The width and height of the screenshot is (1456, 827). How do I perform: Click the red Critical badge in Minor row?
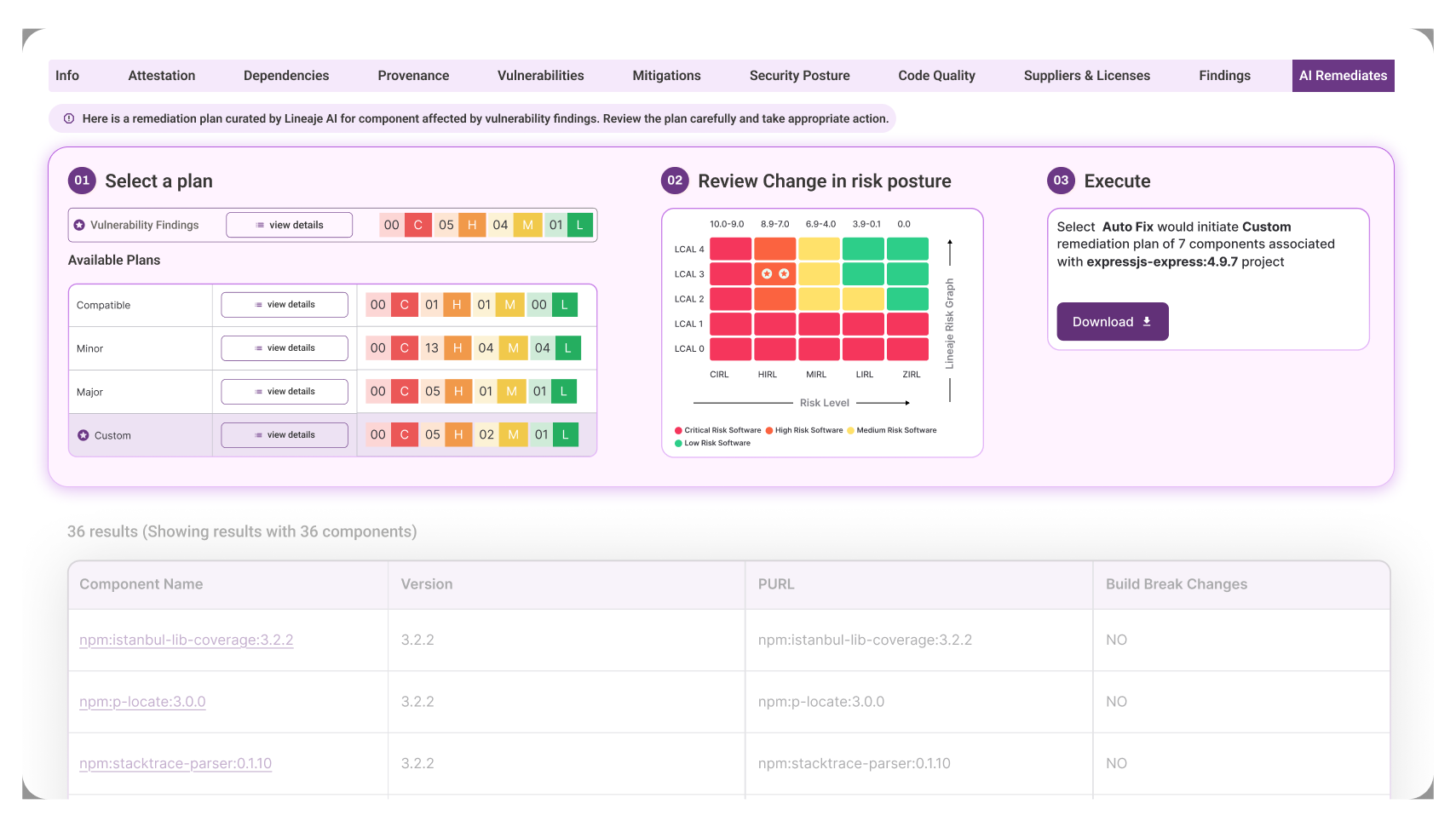coord(405,348)
